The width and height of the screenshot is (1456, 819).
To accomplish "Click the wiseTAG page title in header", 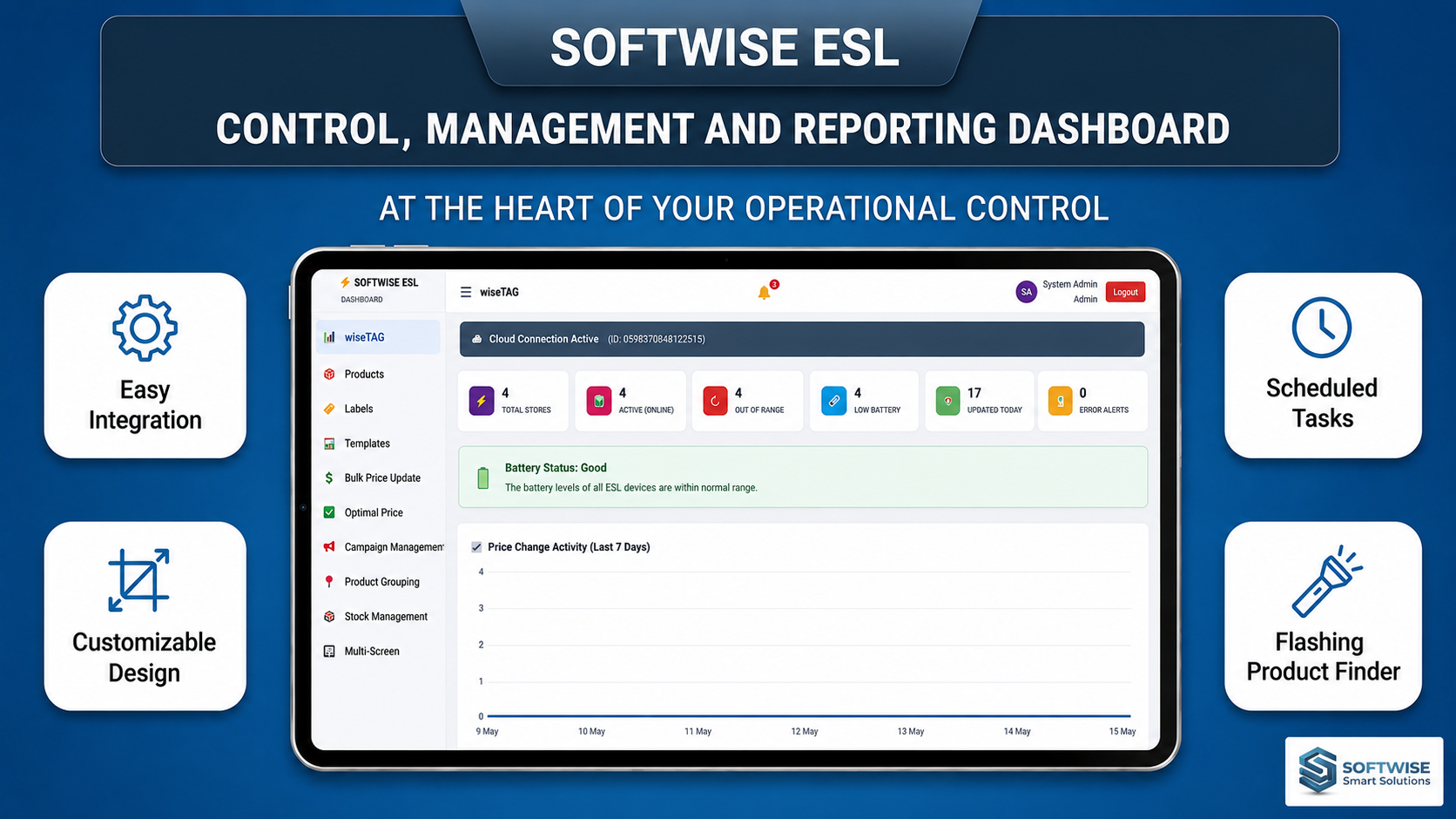I will coord(499,293).
